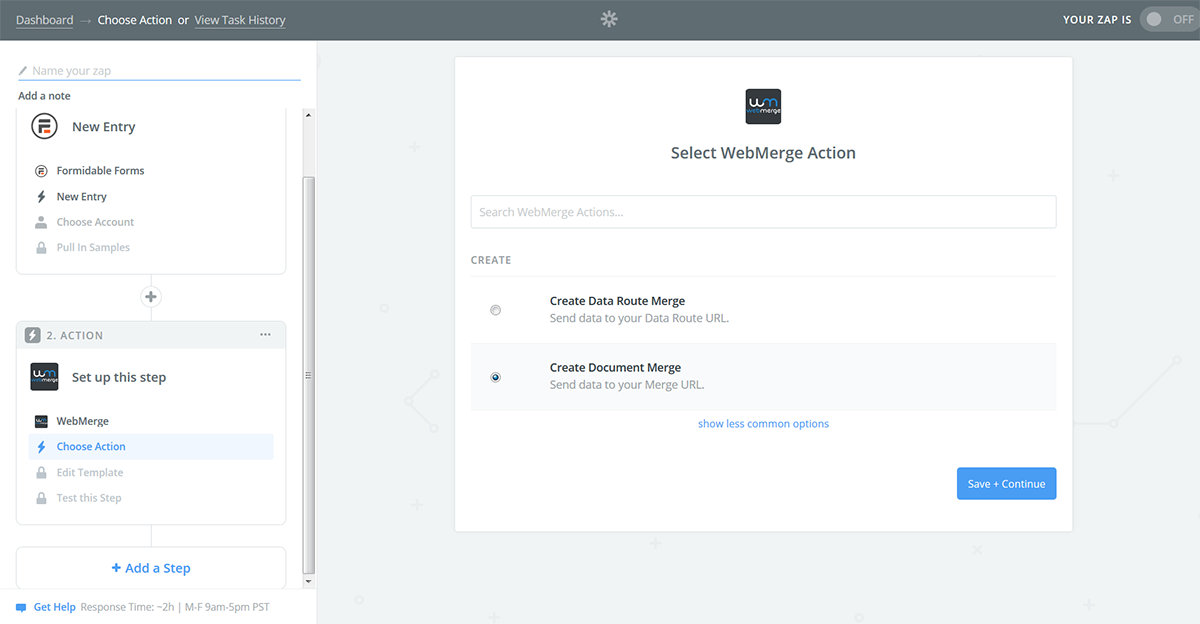Click the lock icon beside Pull In Samples
The image size is (1200, 624).
(x=41, y=247)
